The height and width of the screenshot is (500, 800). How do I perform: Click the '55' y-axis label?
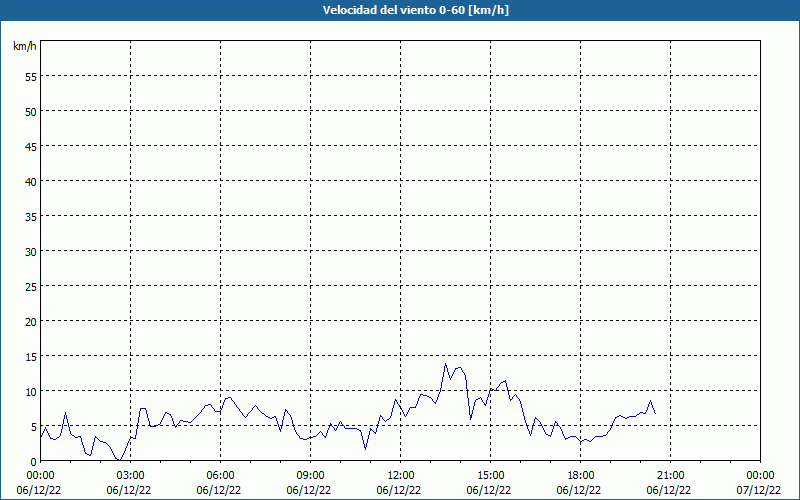click(x=31, y=77)
